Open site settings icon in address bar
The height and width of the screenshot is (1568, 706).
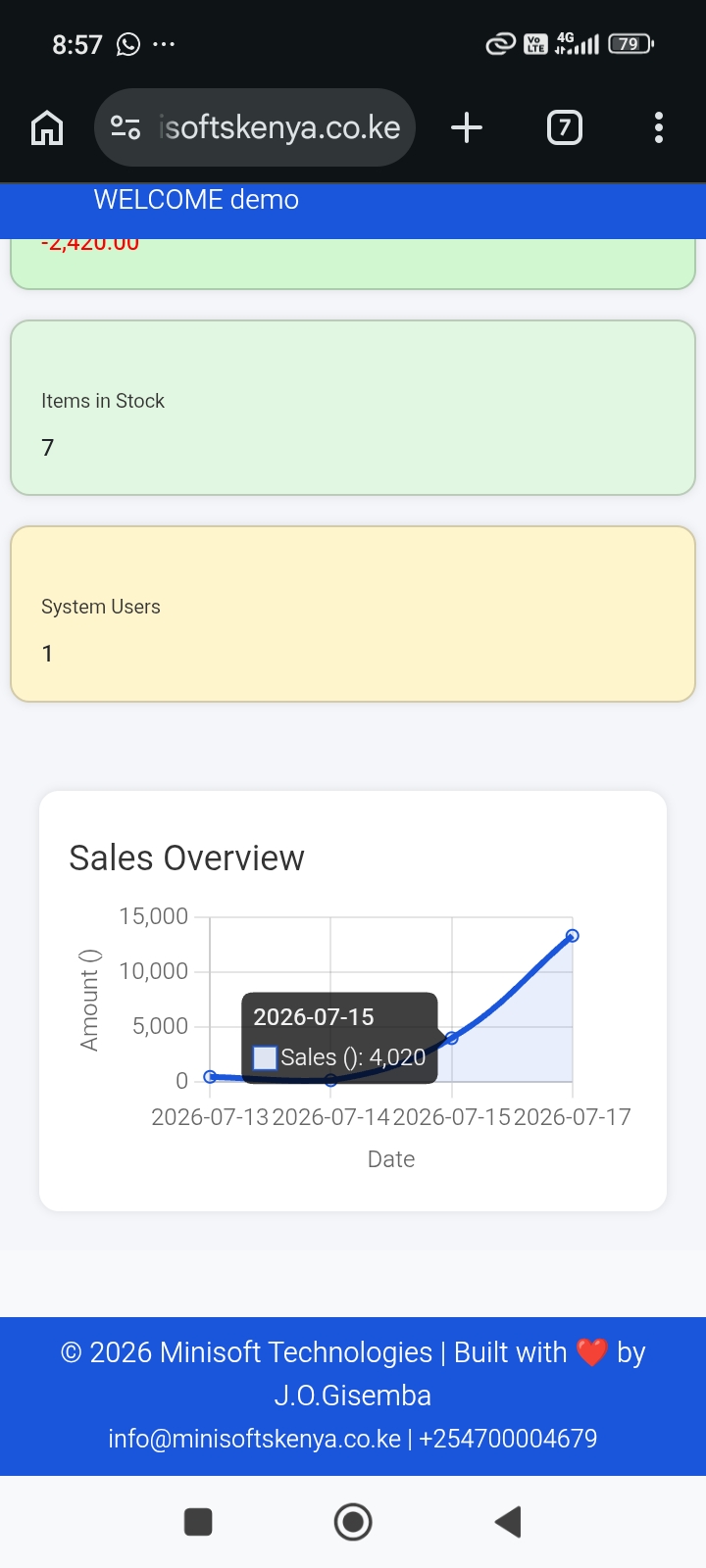[x=126, y=128]
